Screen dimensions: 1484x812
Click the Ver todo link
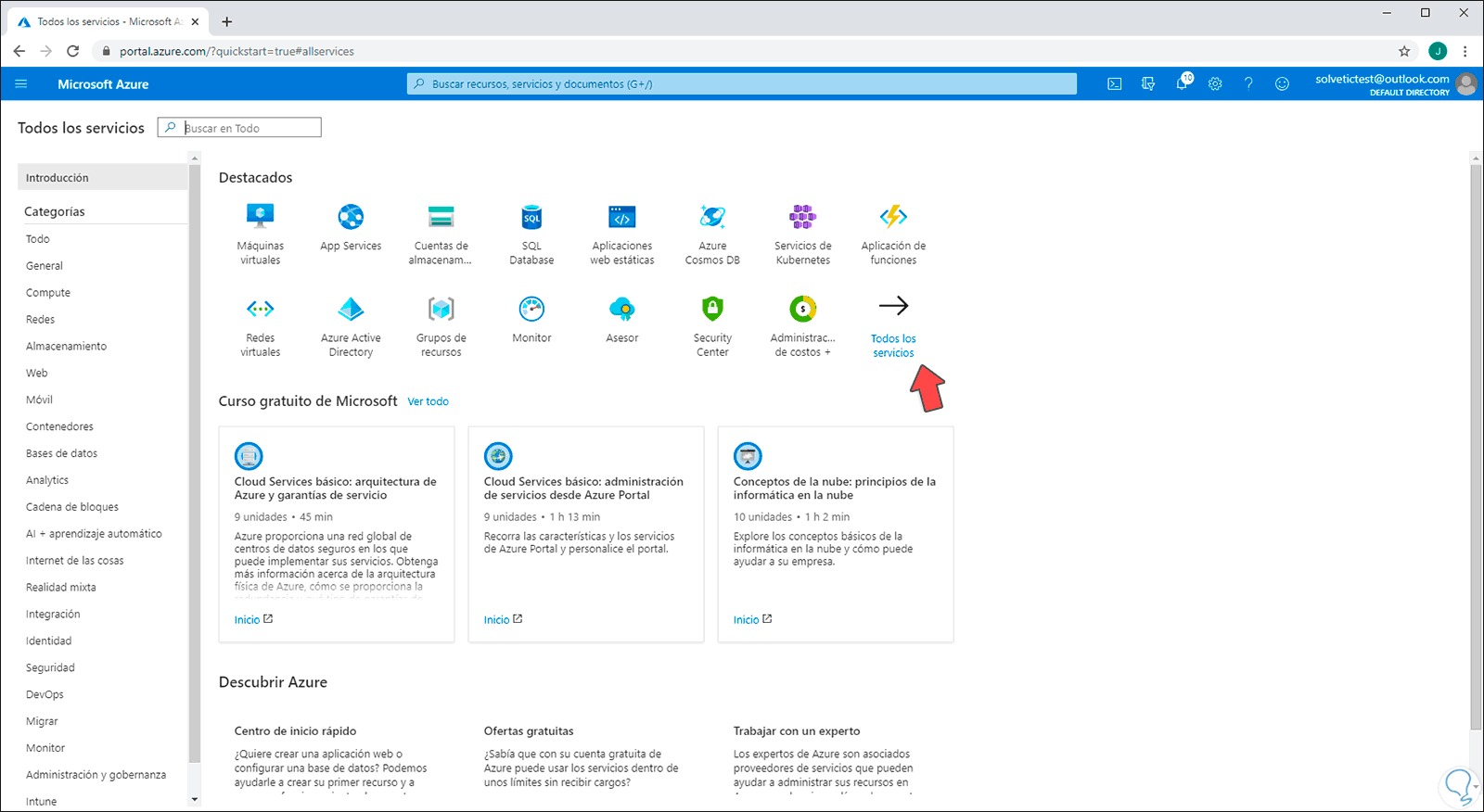[x=429, y=401]
